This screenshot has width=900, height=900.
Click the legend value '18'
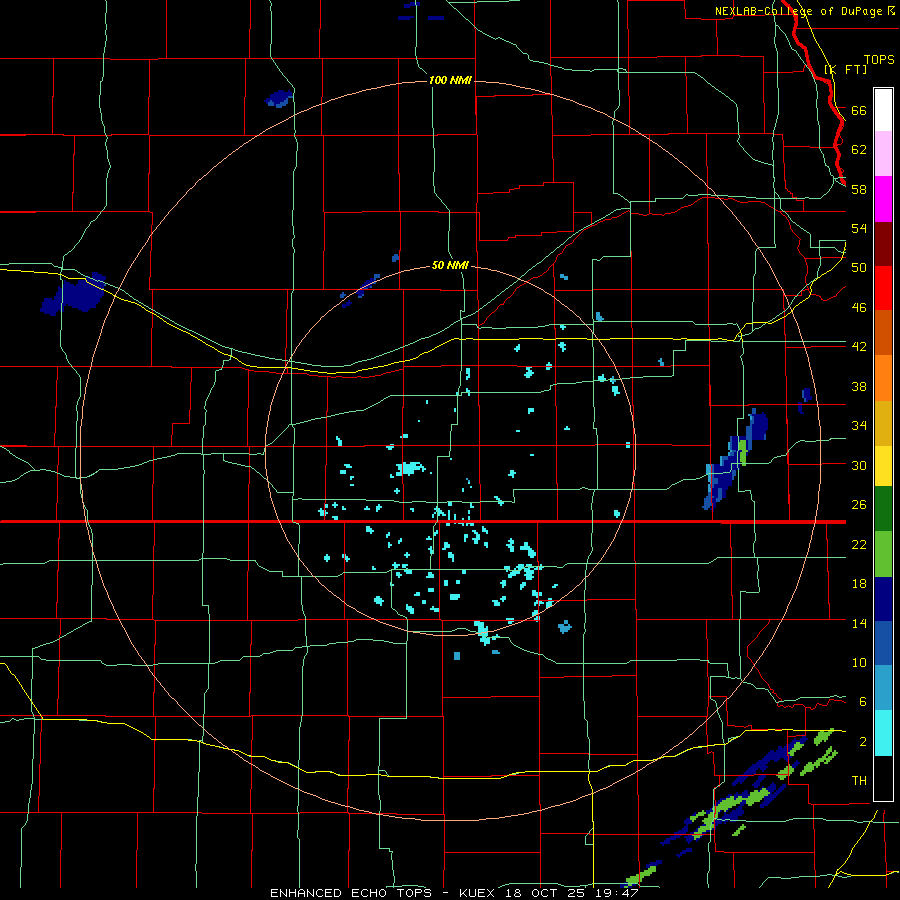(x=859, y=584)
